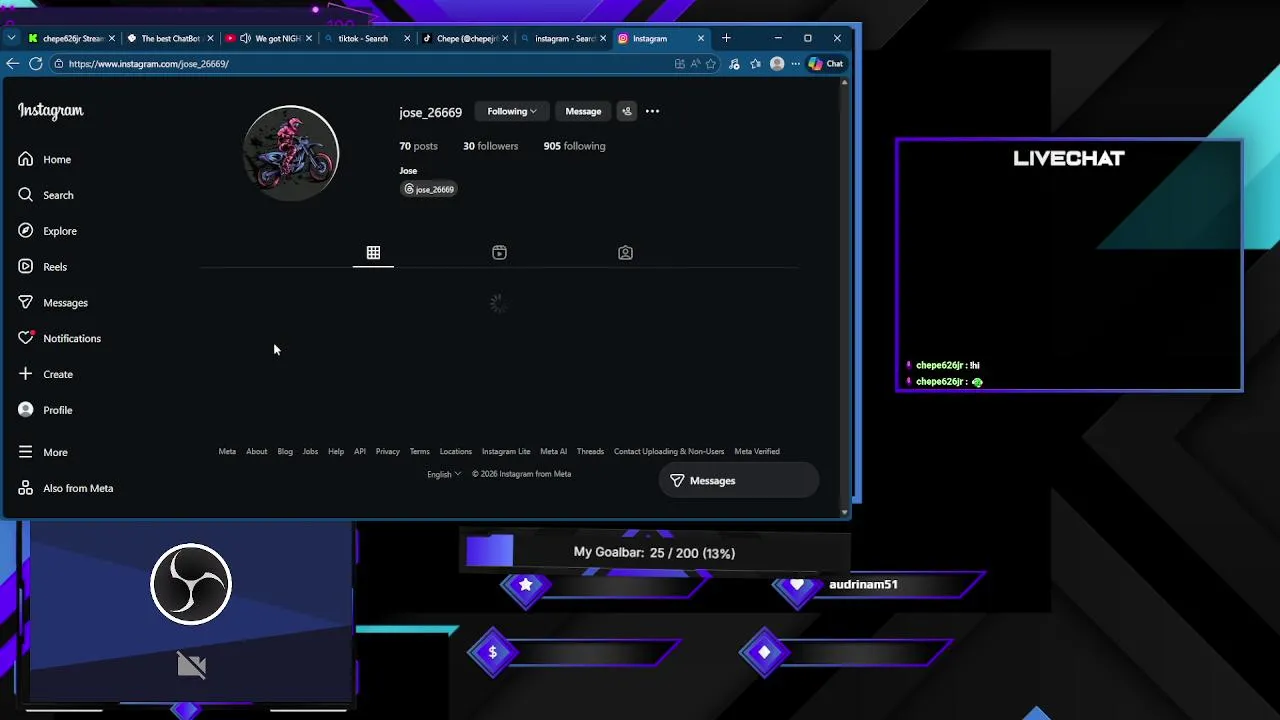Open Also from Meta apps list
The width and height of the screenshot is (1280, 720).
point(66,488)
